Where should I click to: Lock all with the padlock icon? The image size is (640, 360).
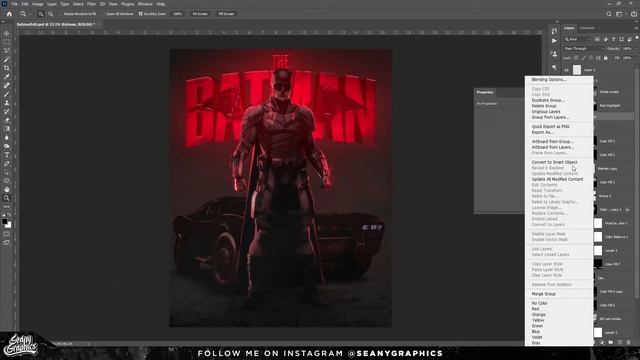pos(605,58)
